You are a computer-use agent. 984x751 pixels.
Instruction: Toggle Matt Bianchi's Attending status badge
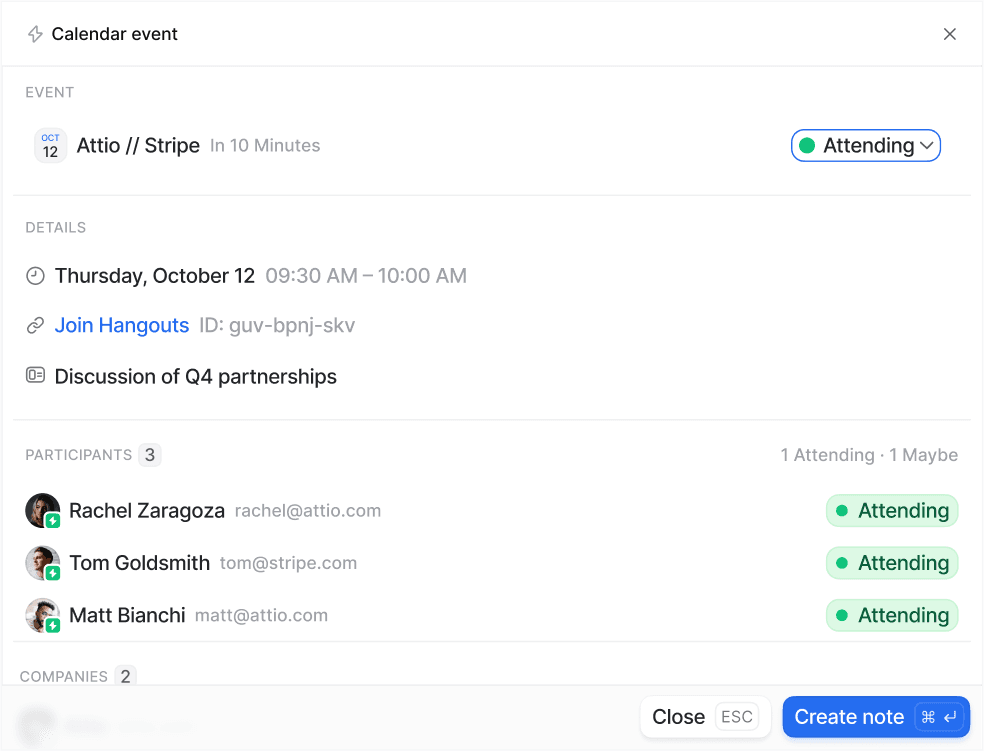[892, 615]
